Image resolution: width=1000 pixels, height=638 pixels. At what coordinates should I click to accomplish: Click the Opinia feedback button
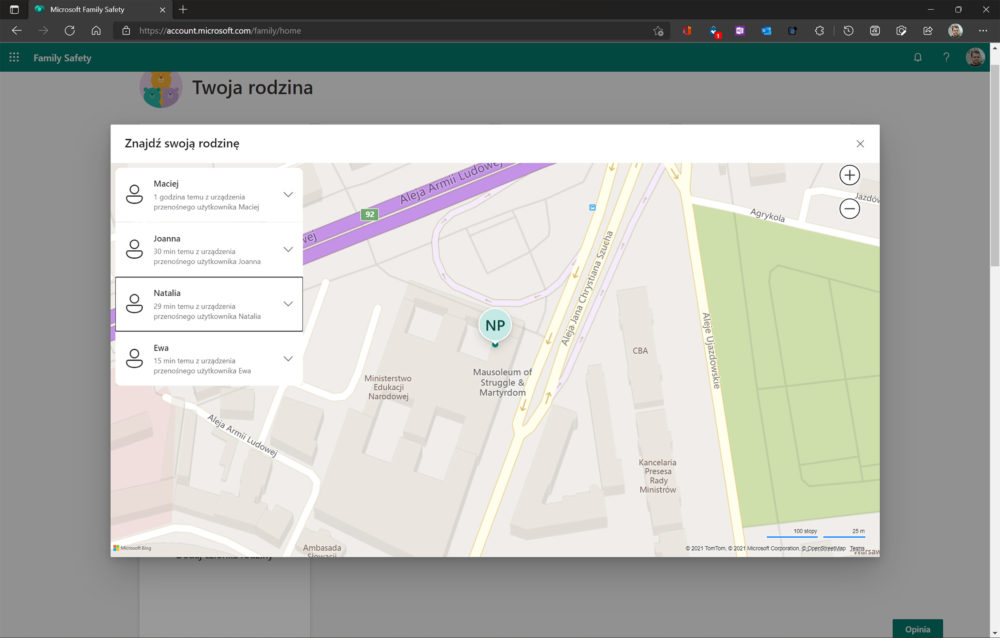click(x=917, y=629)
